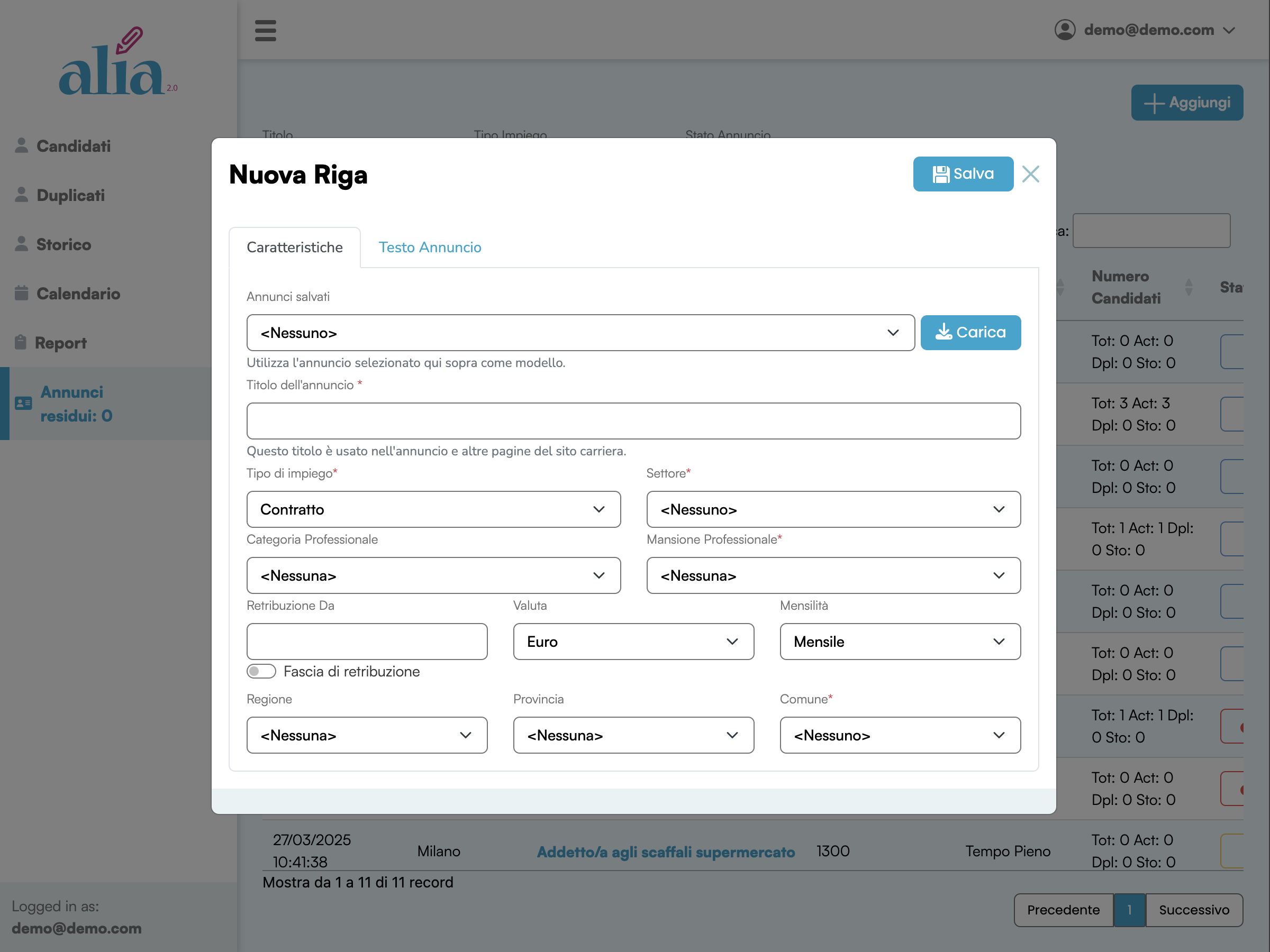Viewport: 1270px width, 952px height.
Task: Close the Nuova Riga dialog with X
Action: pos(1031,174)
